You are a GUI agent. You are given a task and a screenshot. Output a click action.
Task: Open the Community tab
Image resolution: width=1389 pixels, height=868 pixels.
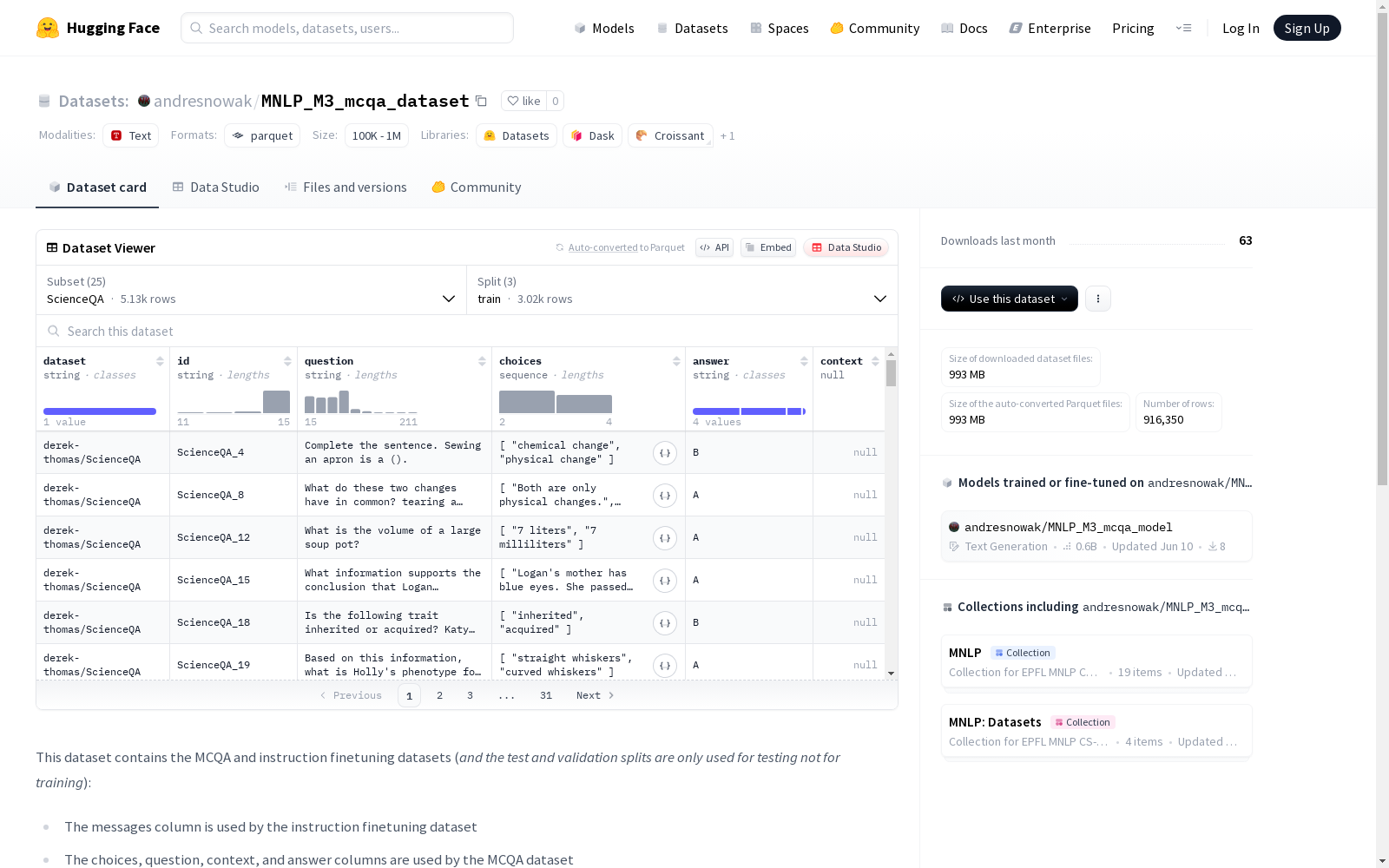477,187
